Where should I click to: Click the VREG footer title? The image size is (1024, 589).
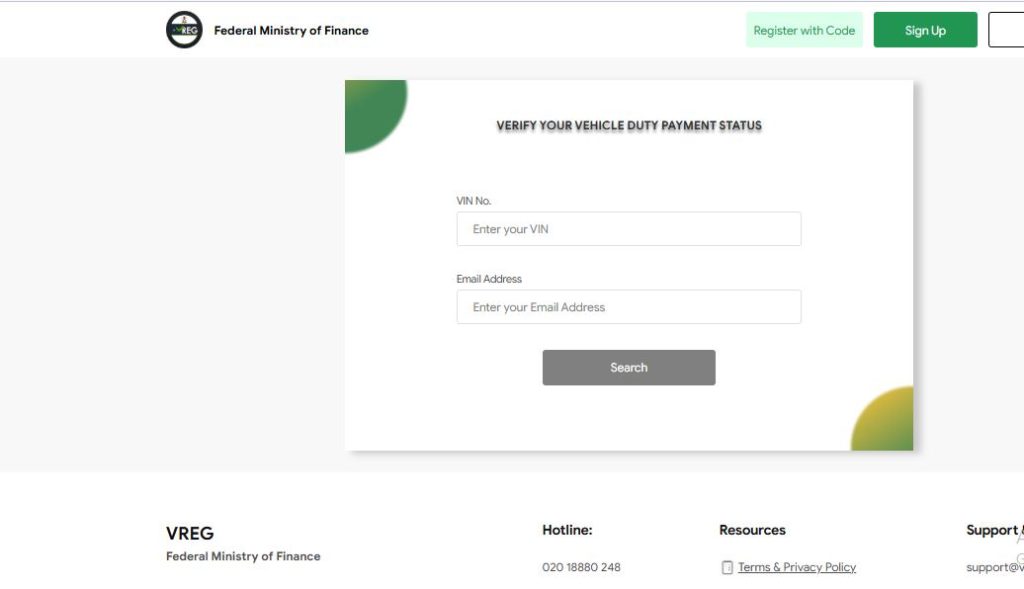(190, 533)
